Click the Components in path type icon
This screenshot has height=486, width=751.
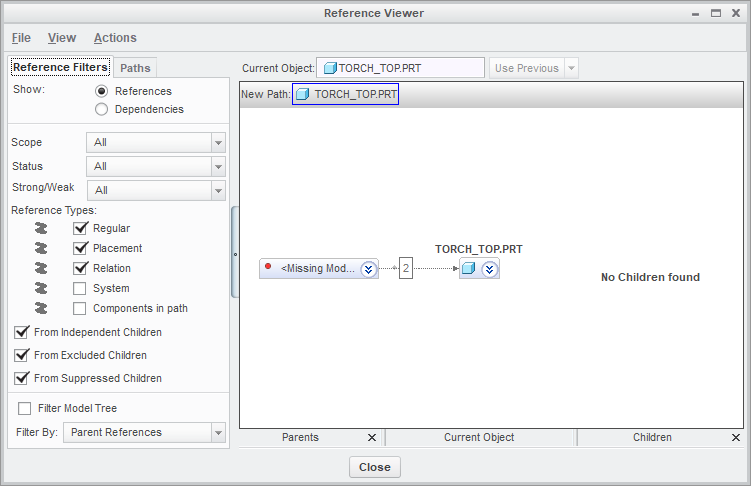click(41, 308)
